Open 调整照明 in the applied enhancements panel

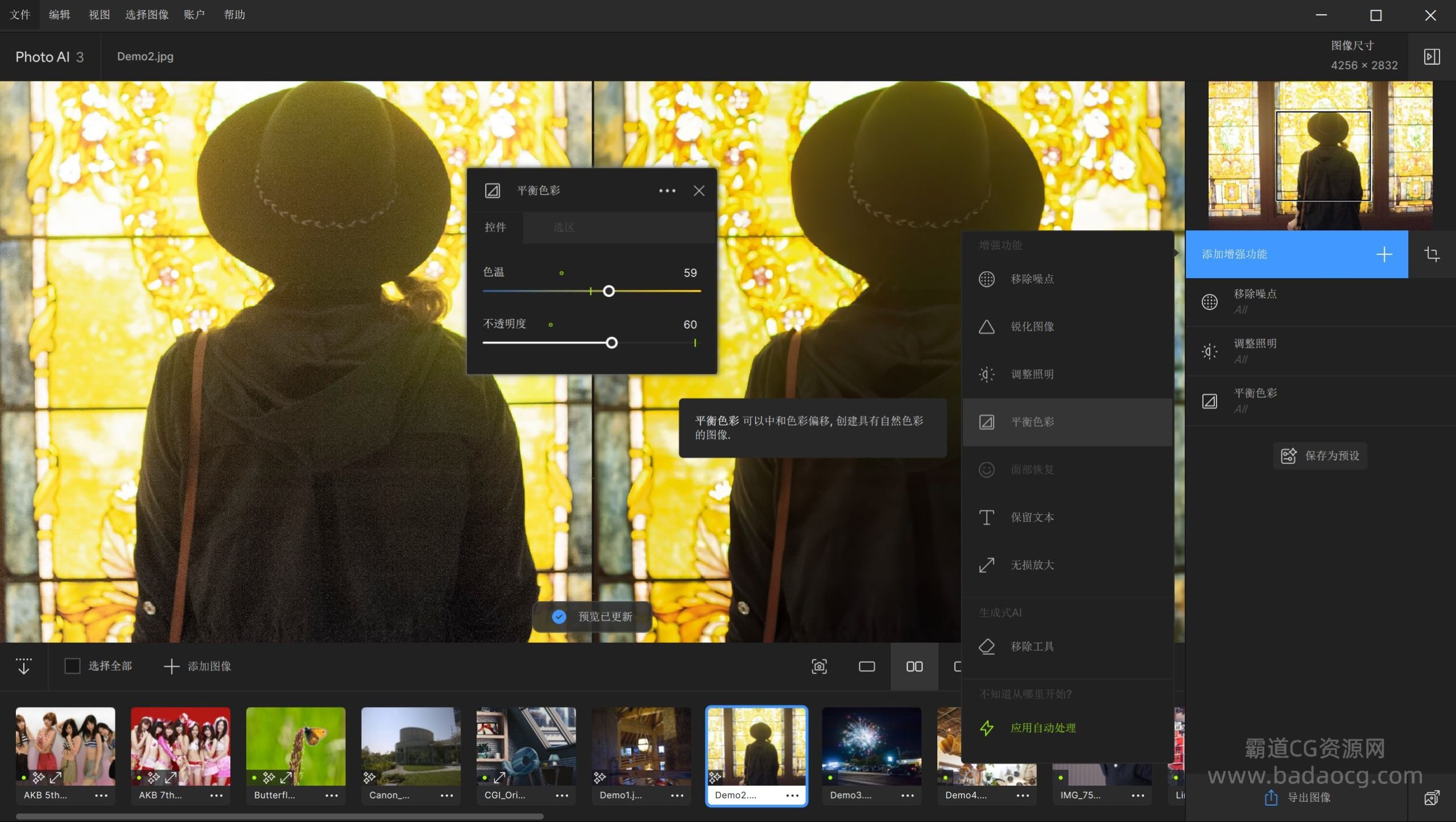(1321, 351)
